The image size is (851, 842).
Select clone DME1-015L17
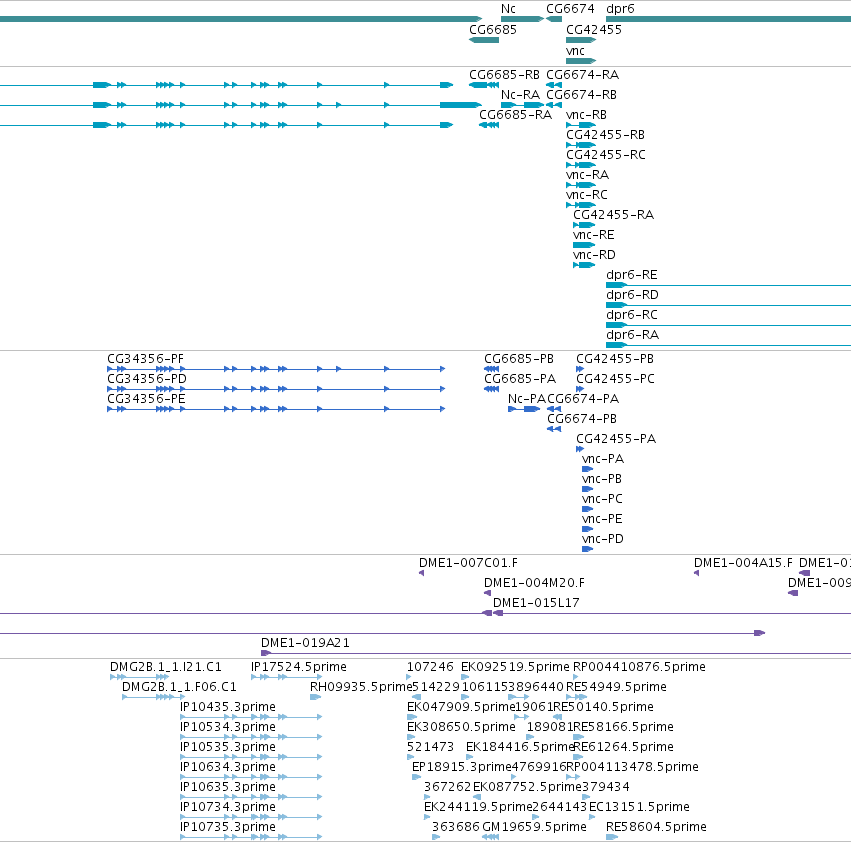(x=536, y=603)
